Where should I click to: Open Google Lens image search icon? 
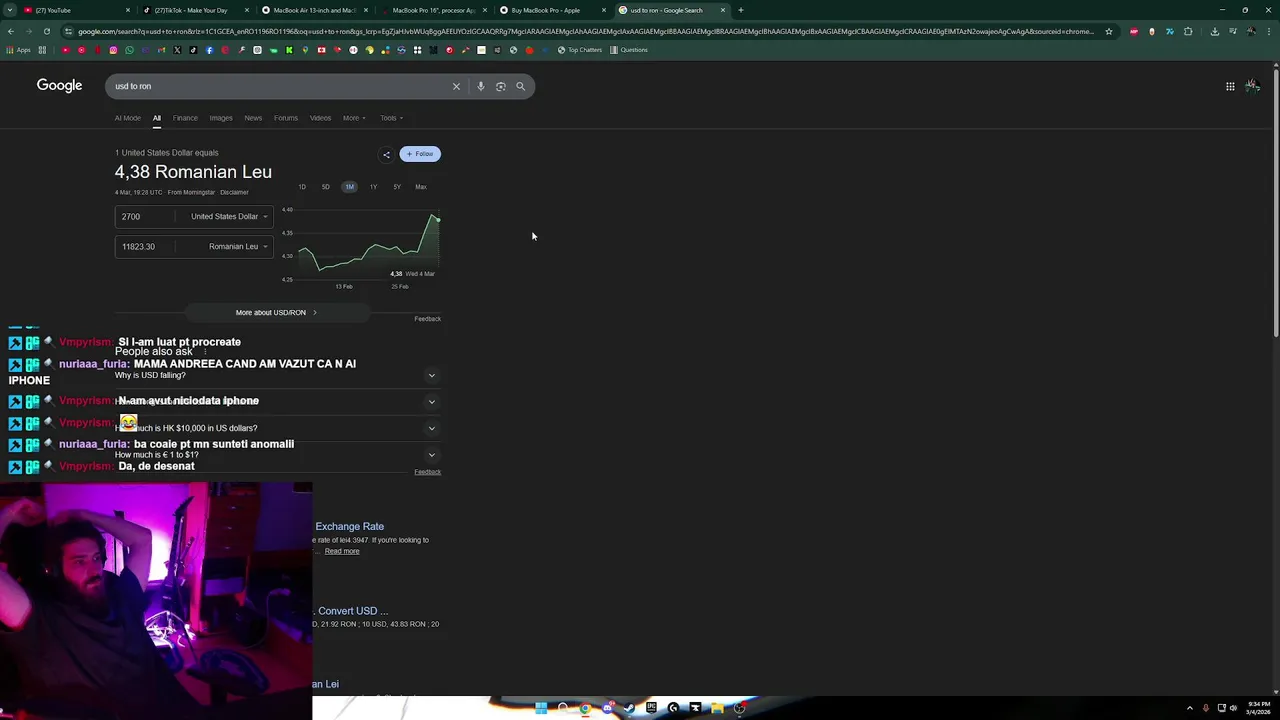click(x=501, y=86)
